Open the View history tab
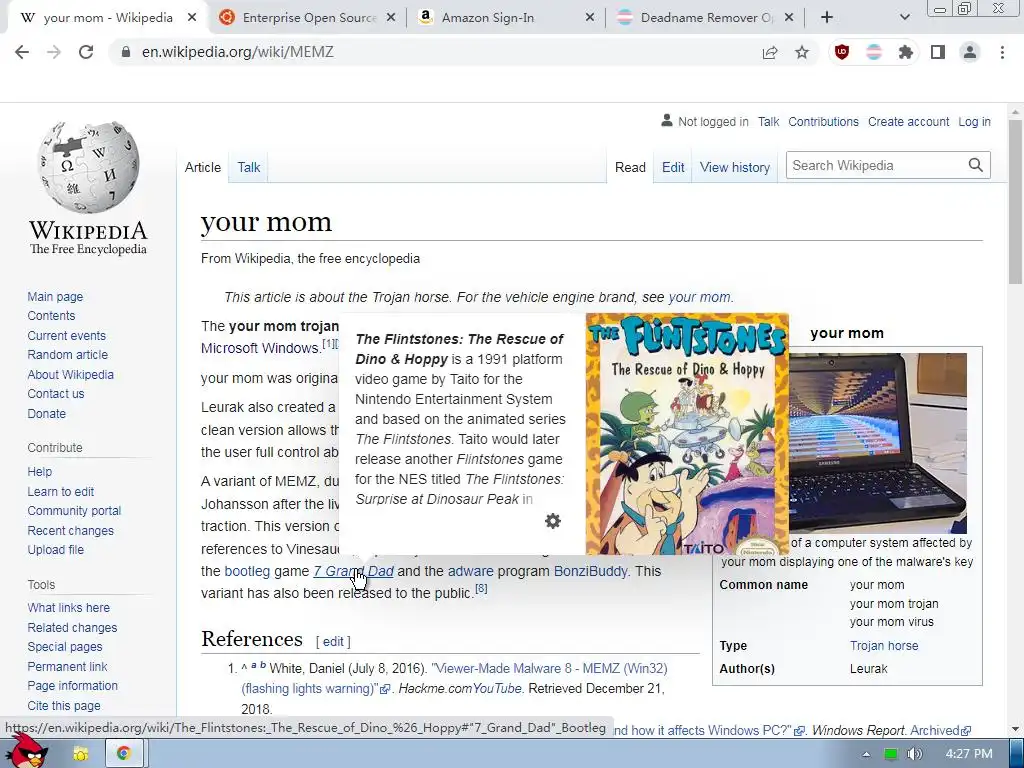Viewport: 1024px width, 768px height. click(735, 167)
